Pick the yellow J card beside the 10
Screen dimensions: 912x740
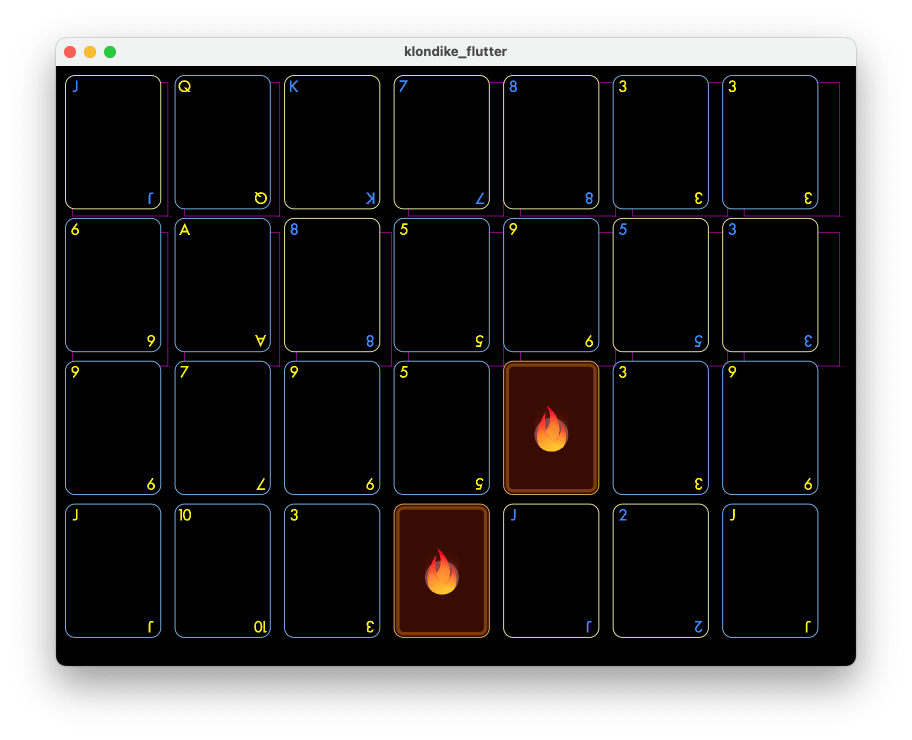[x=113, y=571]
